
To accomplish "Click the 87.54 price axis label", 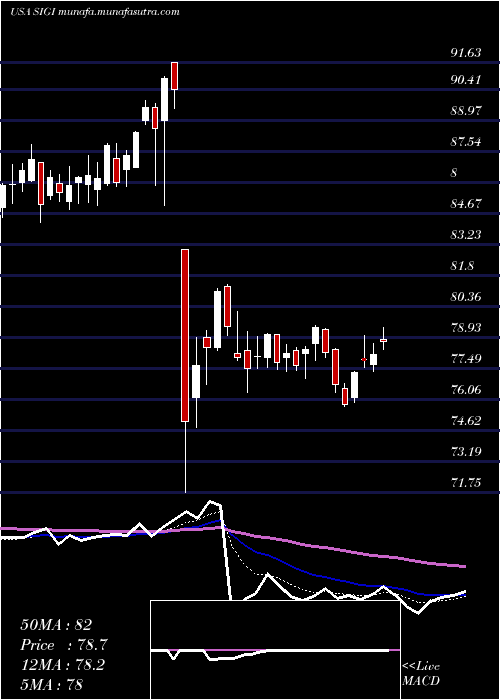I will click(x=466, y=142).
